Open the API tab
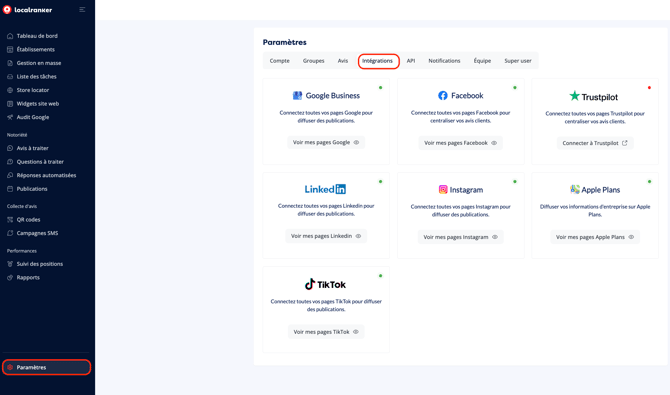The width and height of the screenshot is (670, 395). pyautogui.click(x=411, y=61)
